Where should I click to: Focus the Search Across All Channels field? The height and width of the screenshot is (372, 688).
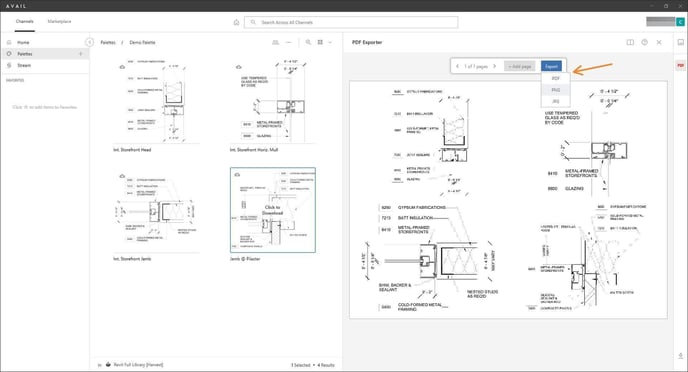[351, 22]
